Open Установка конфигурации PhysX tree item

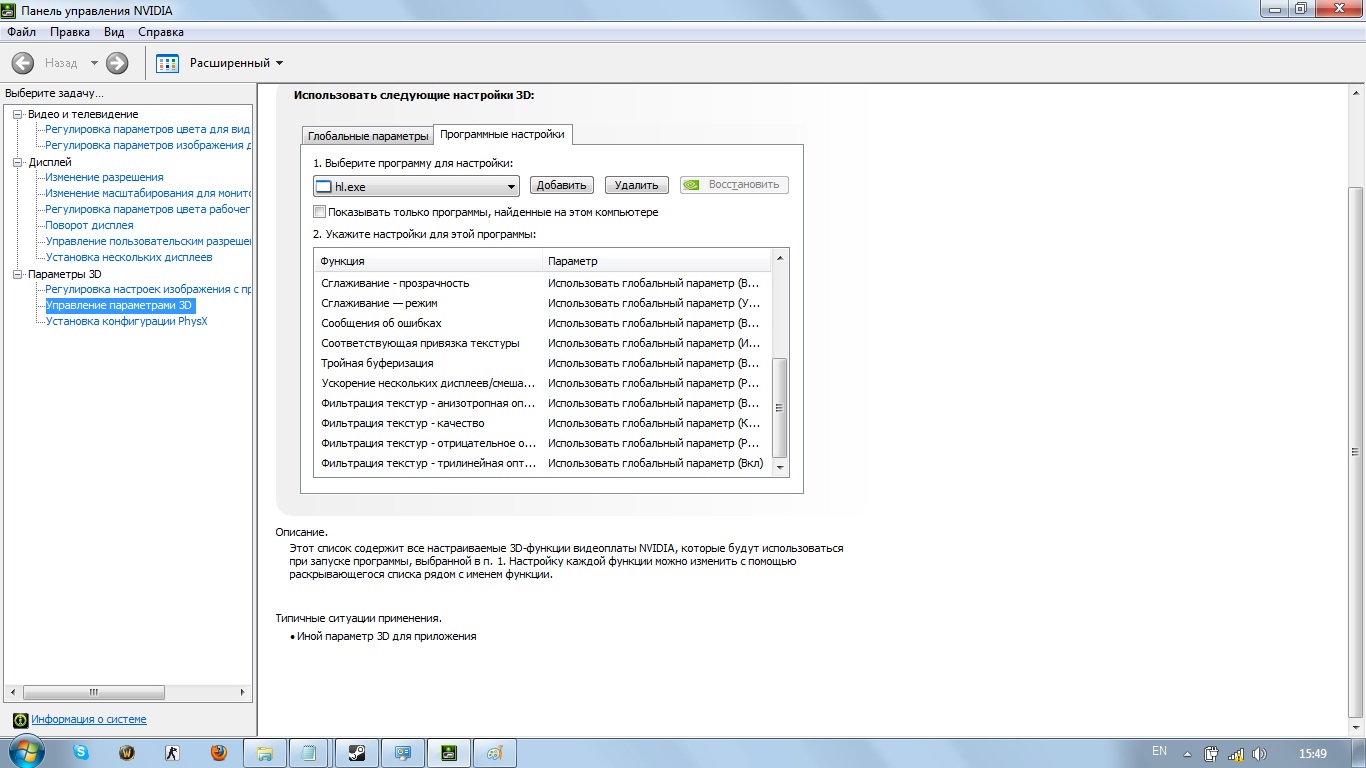[126, 322]
